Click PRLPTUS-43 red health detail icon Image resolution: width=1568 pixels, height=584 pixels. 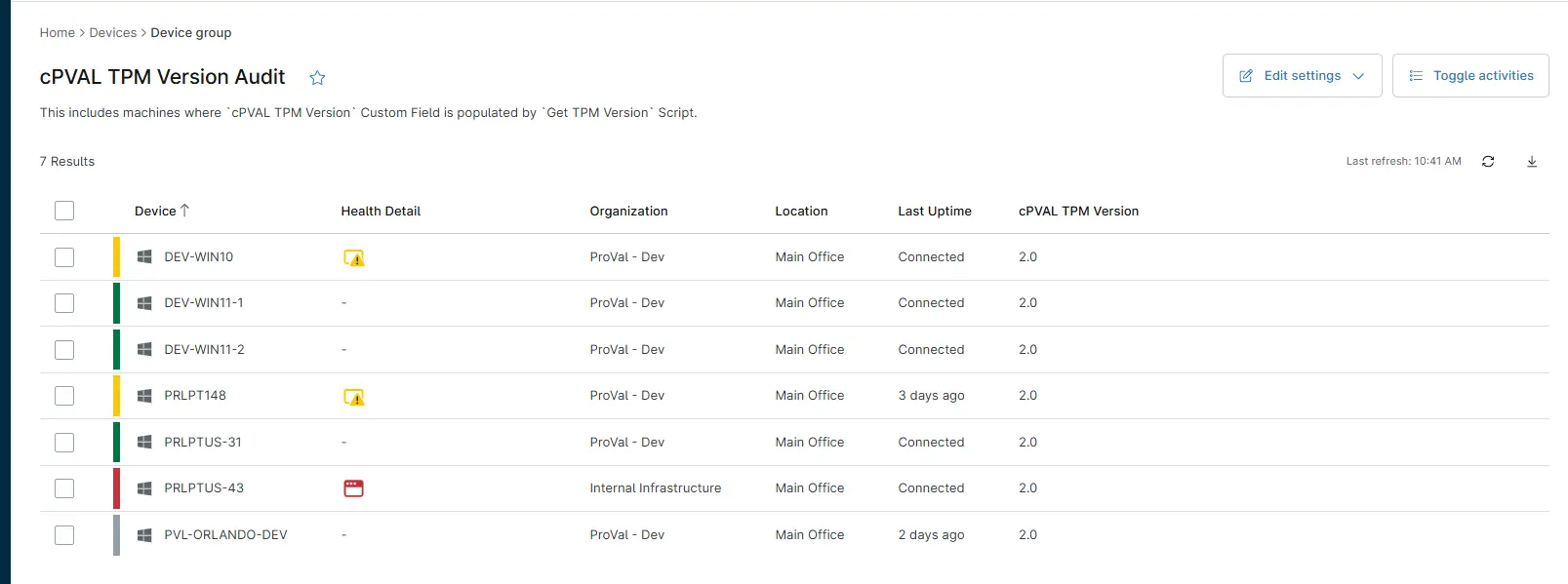[353, 488]
